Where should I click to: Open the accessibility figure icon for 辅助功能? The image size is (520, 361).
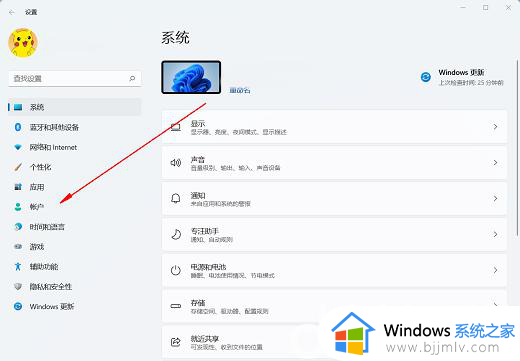18,266
